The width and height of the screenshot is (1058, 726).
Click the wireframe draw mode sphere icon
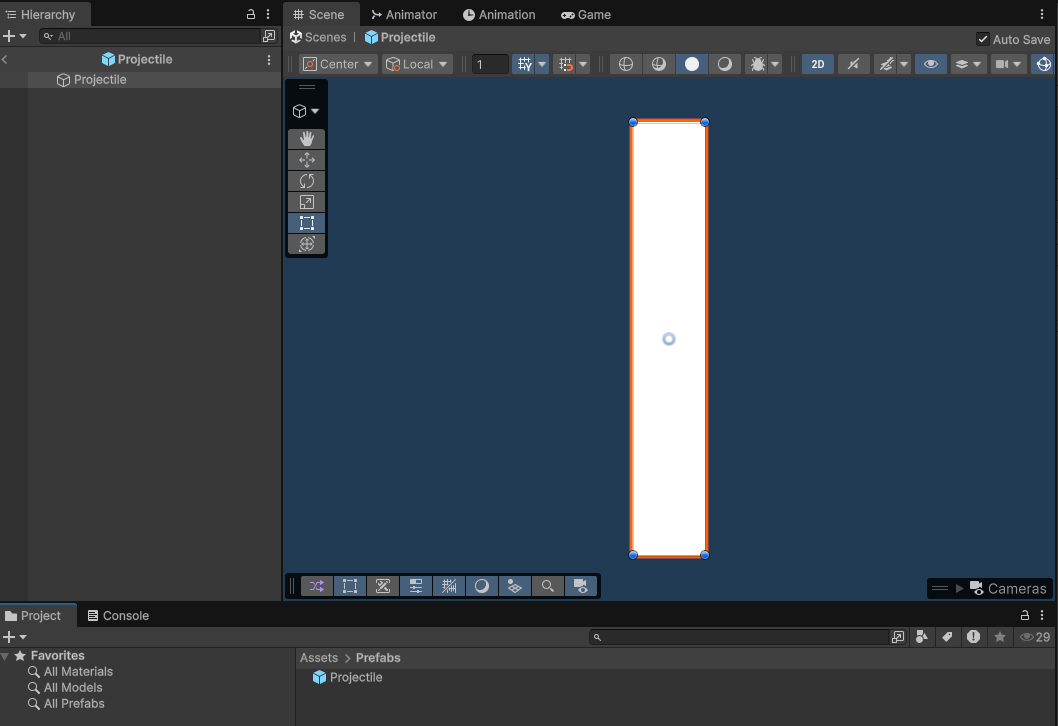point(625,64)
